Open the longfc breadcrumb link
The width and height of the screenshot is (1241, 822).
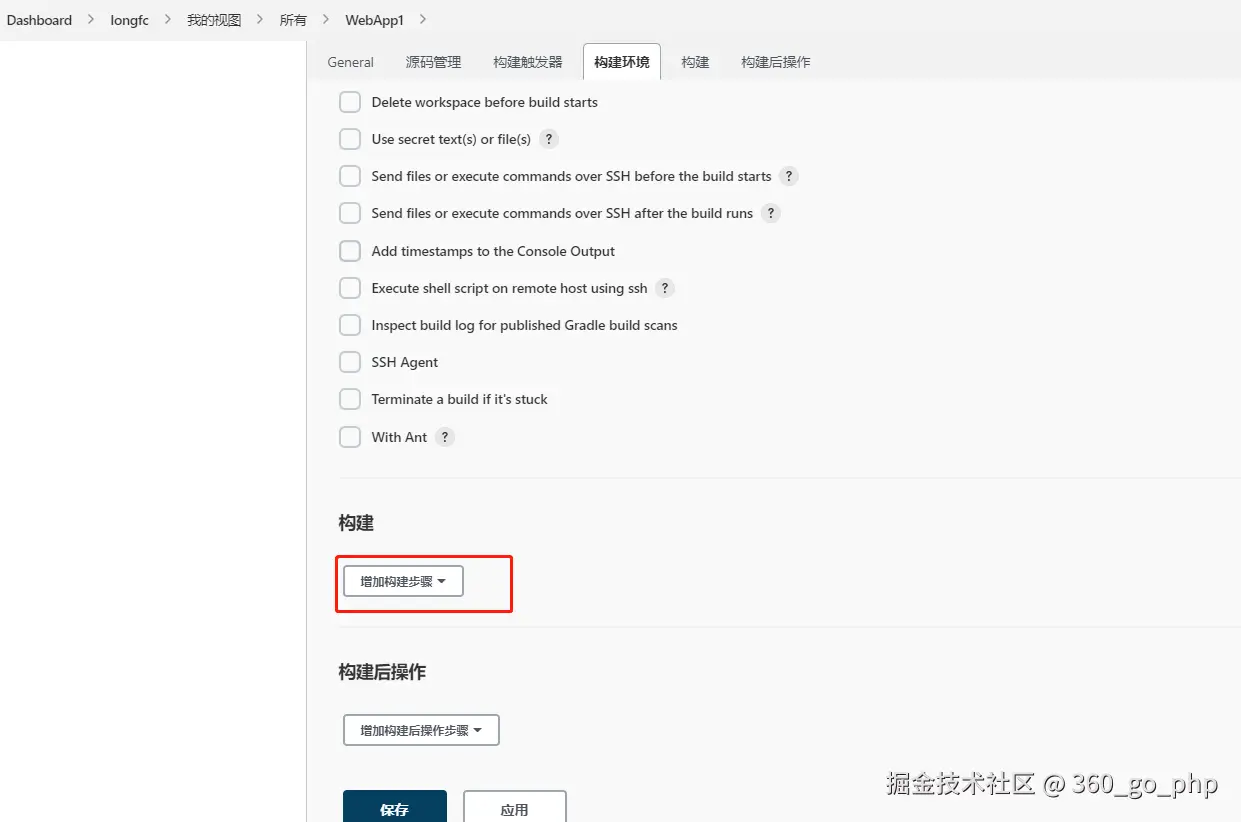pos(130,20)
